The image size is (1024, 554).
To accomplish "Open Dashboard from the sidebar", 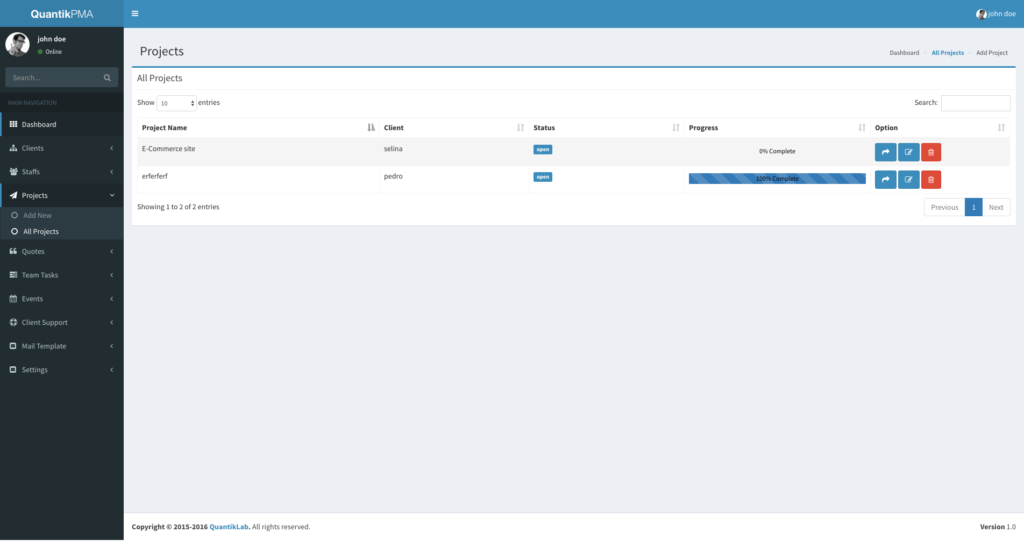I will pyautogui.click(x=62, y=124).
